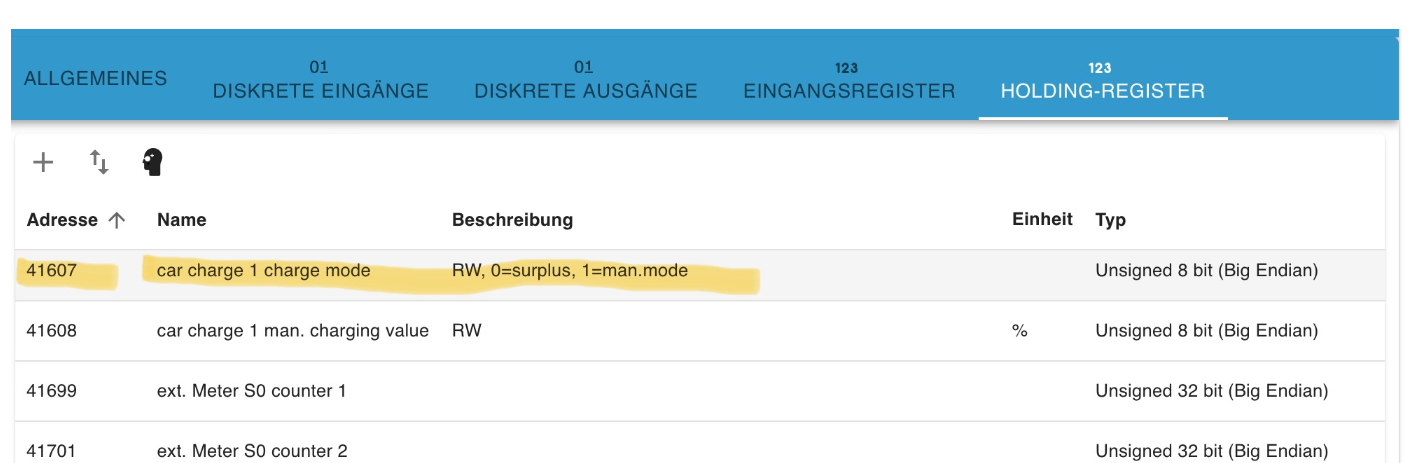Click the % unit field for 41608

point(1020,331)
